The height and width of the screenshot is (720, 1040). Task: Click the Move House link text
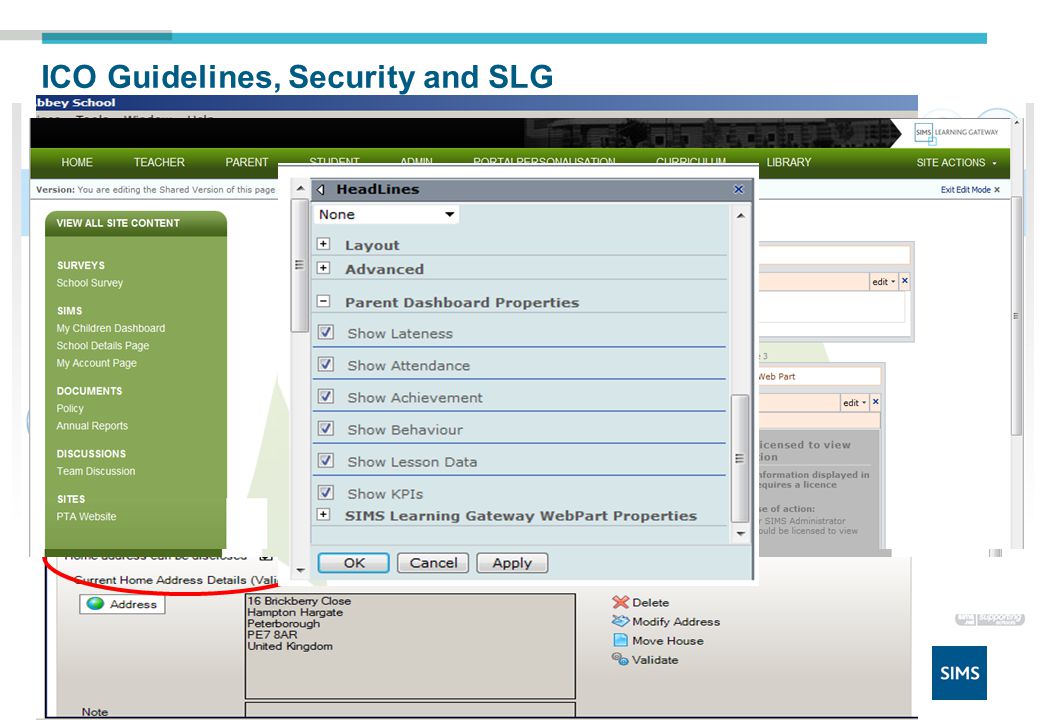click(668, 641)
